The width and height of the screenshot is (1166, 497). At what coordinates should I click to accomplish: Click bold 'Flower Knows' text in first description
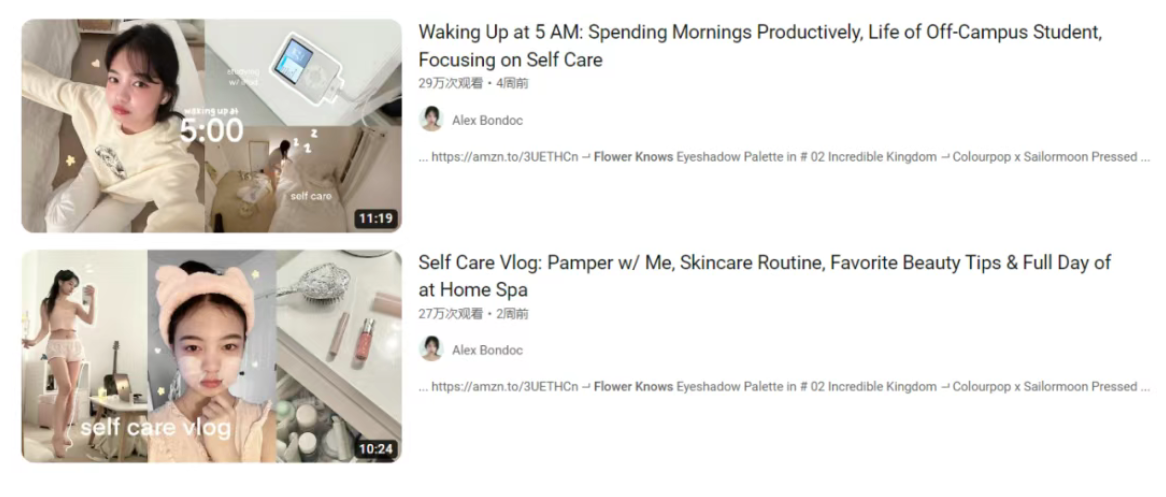pos(633,157)
